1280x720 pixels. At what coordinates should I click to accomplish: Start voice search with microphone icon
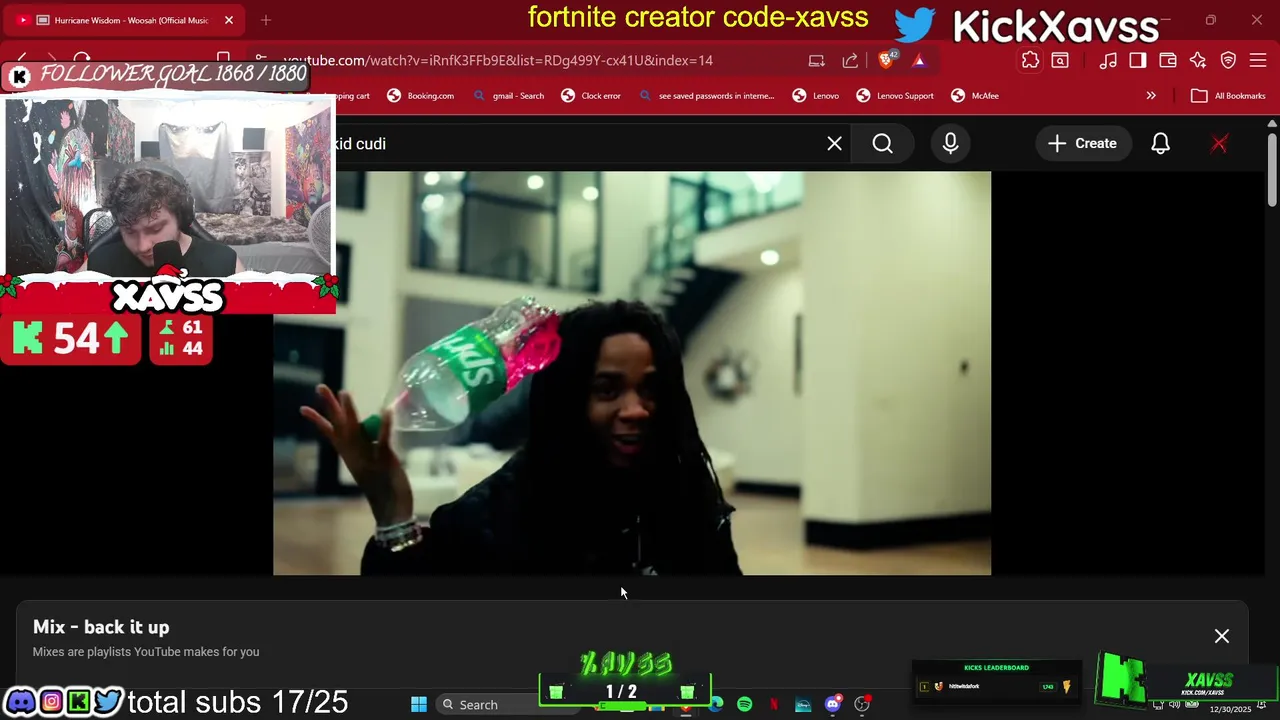pyautogui.click(x=950, y=143)
